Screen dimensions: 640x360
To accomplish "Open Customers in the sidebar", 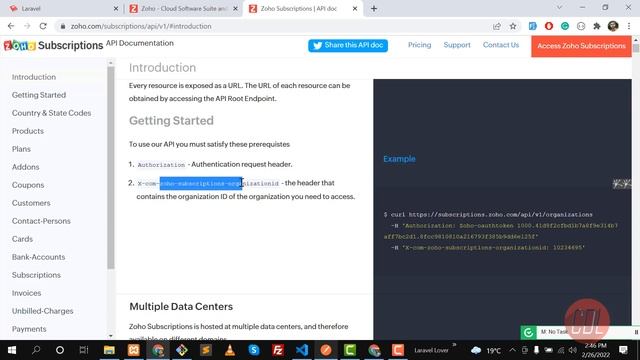I will [31, 202].
